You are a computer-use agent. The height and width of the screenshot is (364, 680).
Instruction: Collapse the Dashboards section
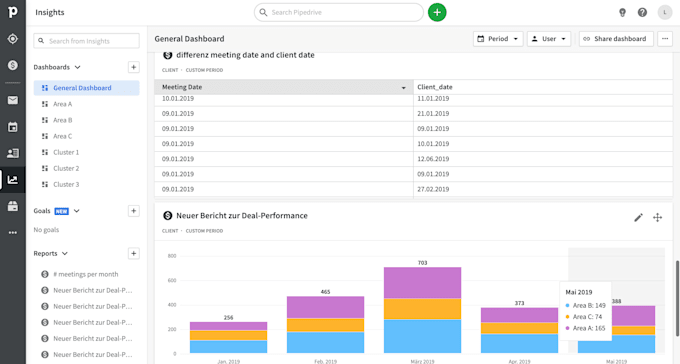[x=78, y=67]
